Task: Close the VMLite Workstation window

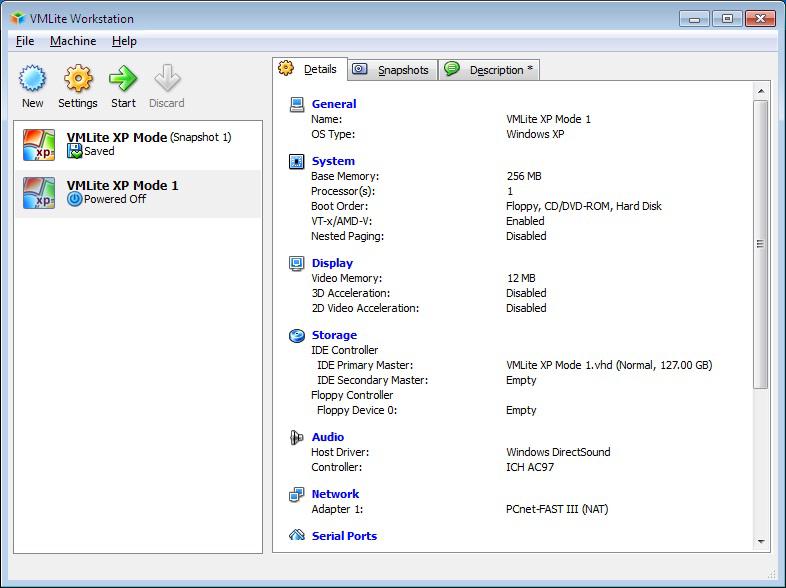Action: coord(760,19)
